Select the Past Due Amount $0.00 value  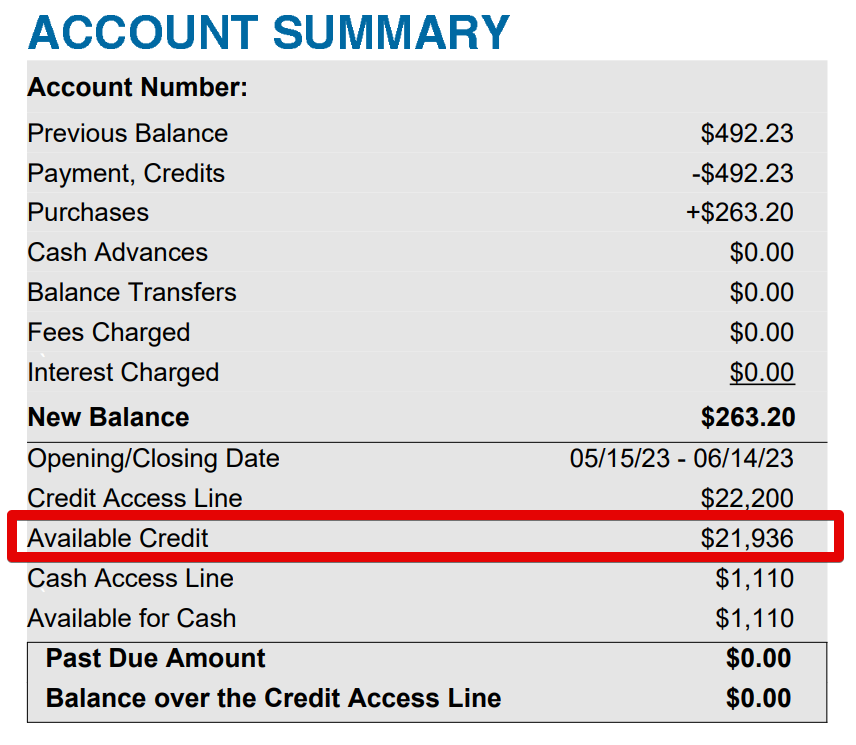click(758, 658)
